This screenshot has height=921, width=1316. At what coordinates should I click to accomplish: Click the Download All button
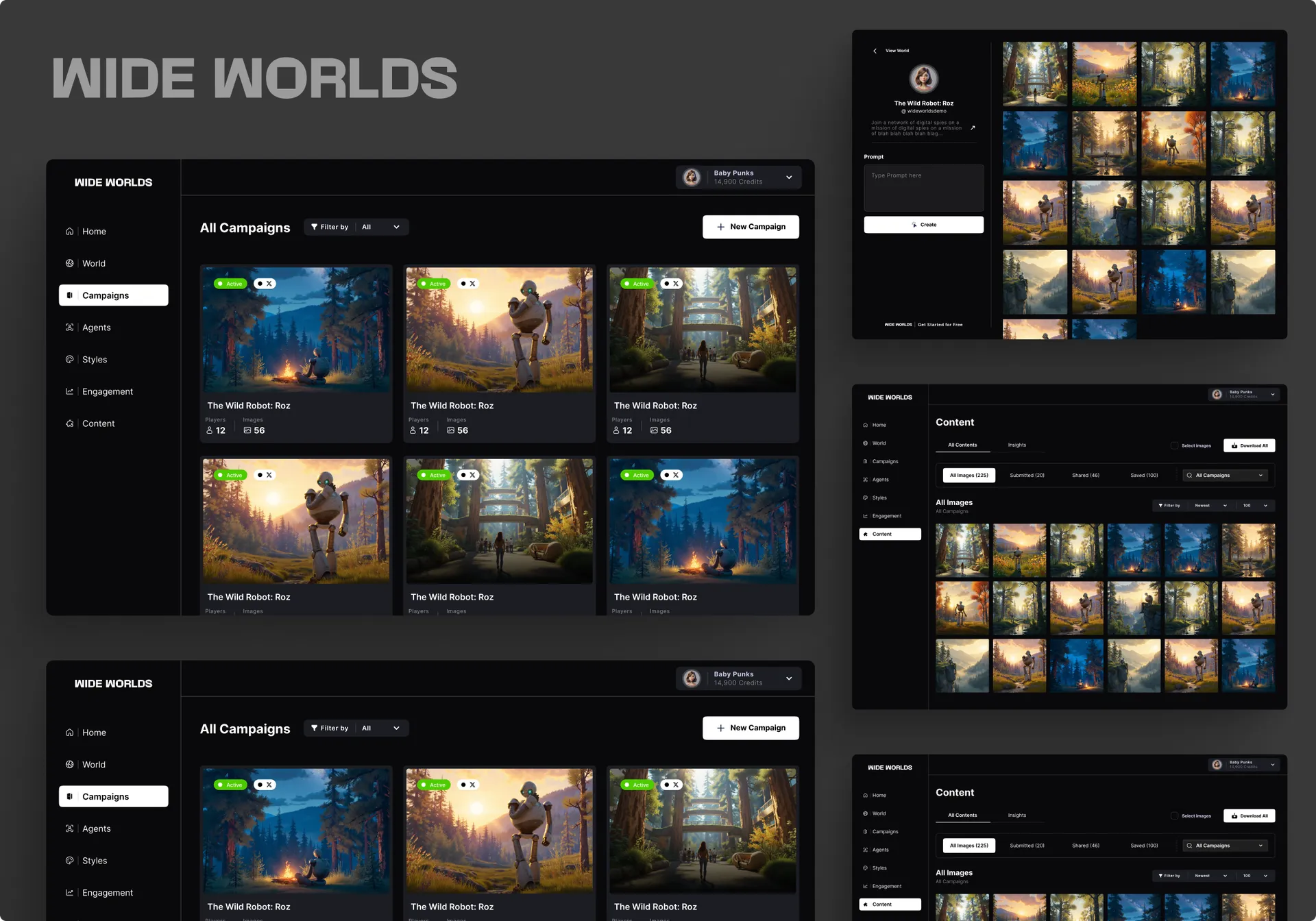[x=1250, y=445]
